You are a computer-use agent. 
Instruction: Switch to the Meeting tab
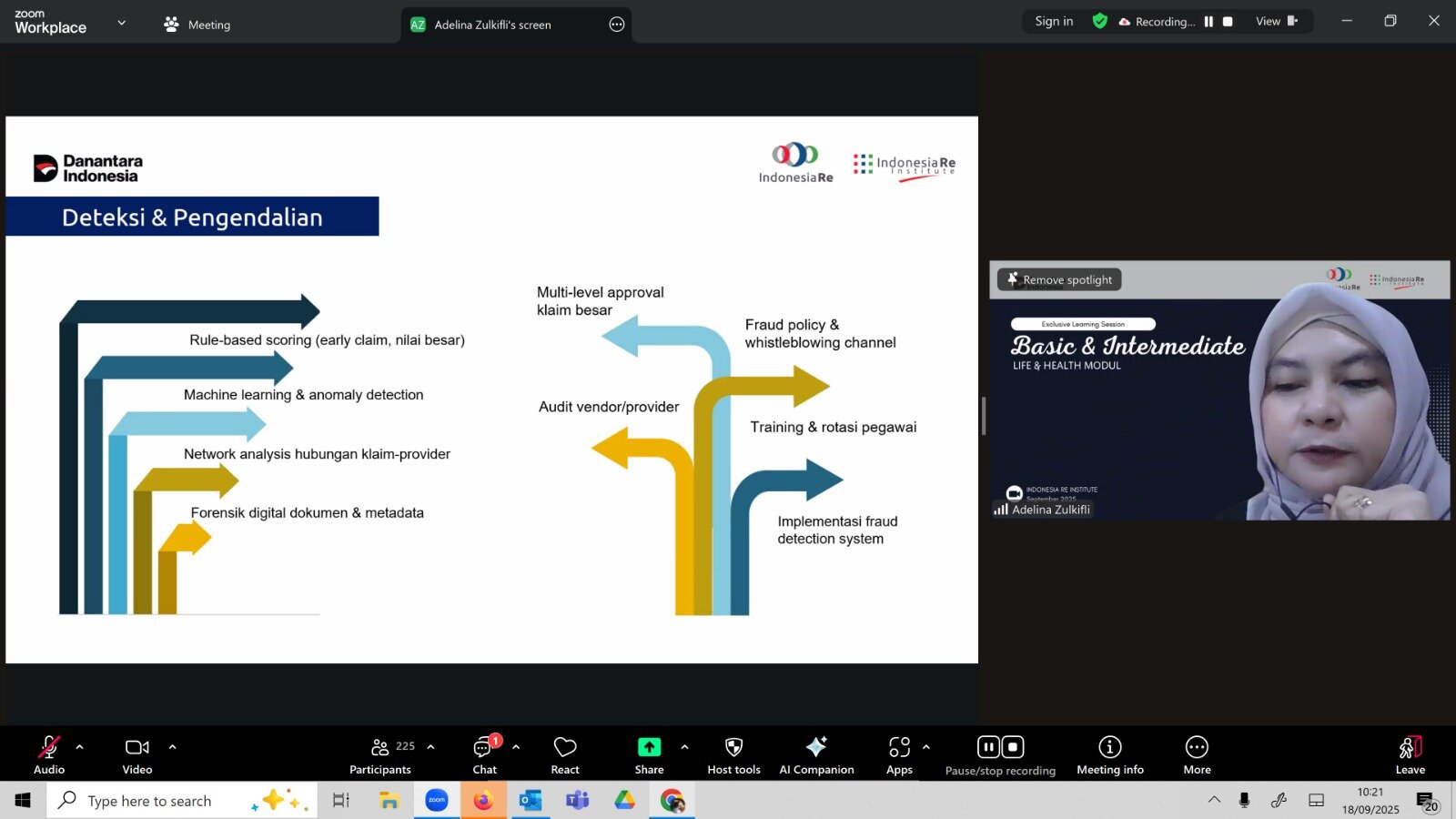click(197, 25)
